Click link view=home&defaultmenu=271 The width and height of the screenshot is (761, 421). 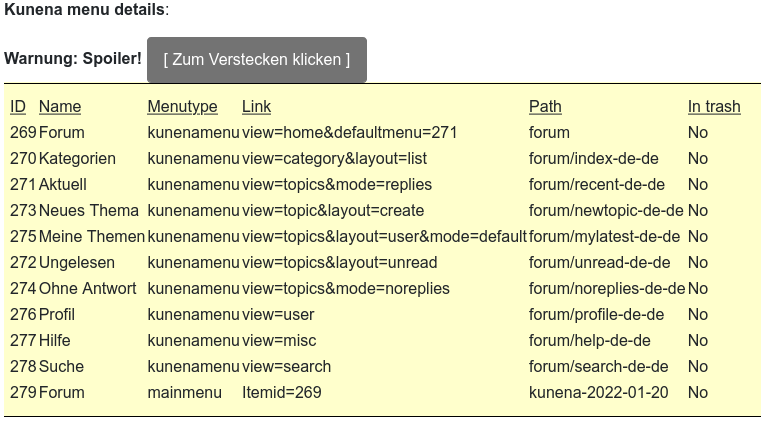point(349,133)
